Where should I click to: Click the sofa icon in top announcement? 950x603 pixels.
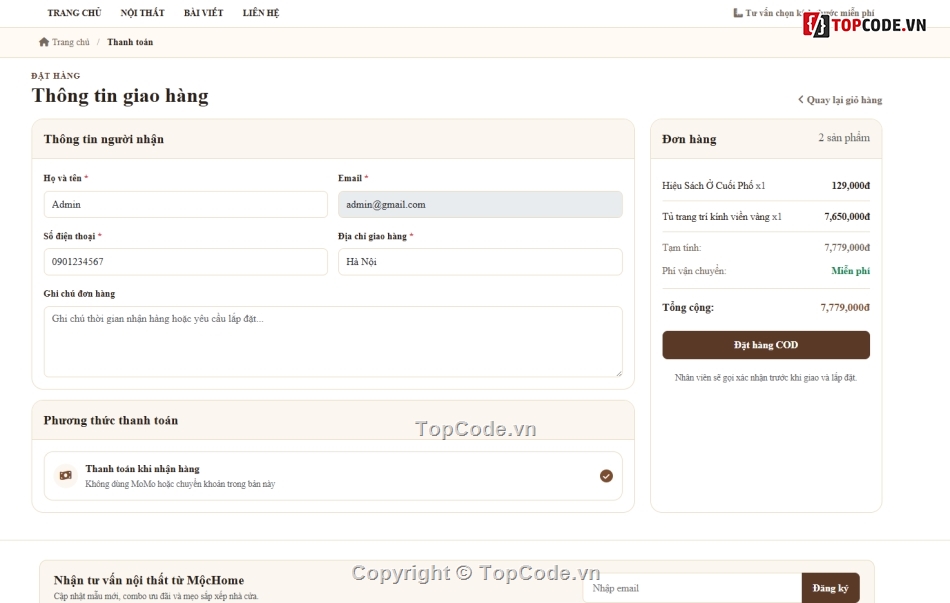click(x=737, y=13)
